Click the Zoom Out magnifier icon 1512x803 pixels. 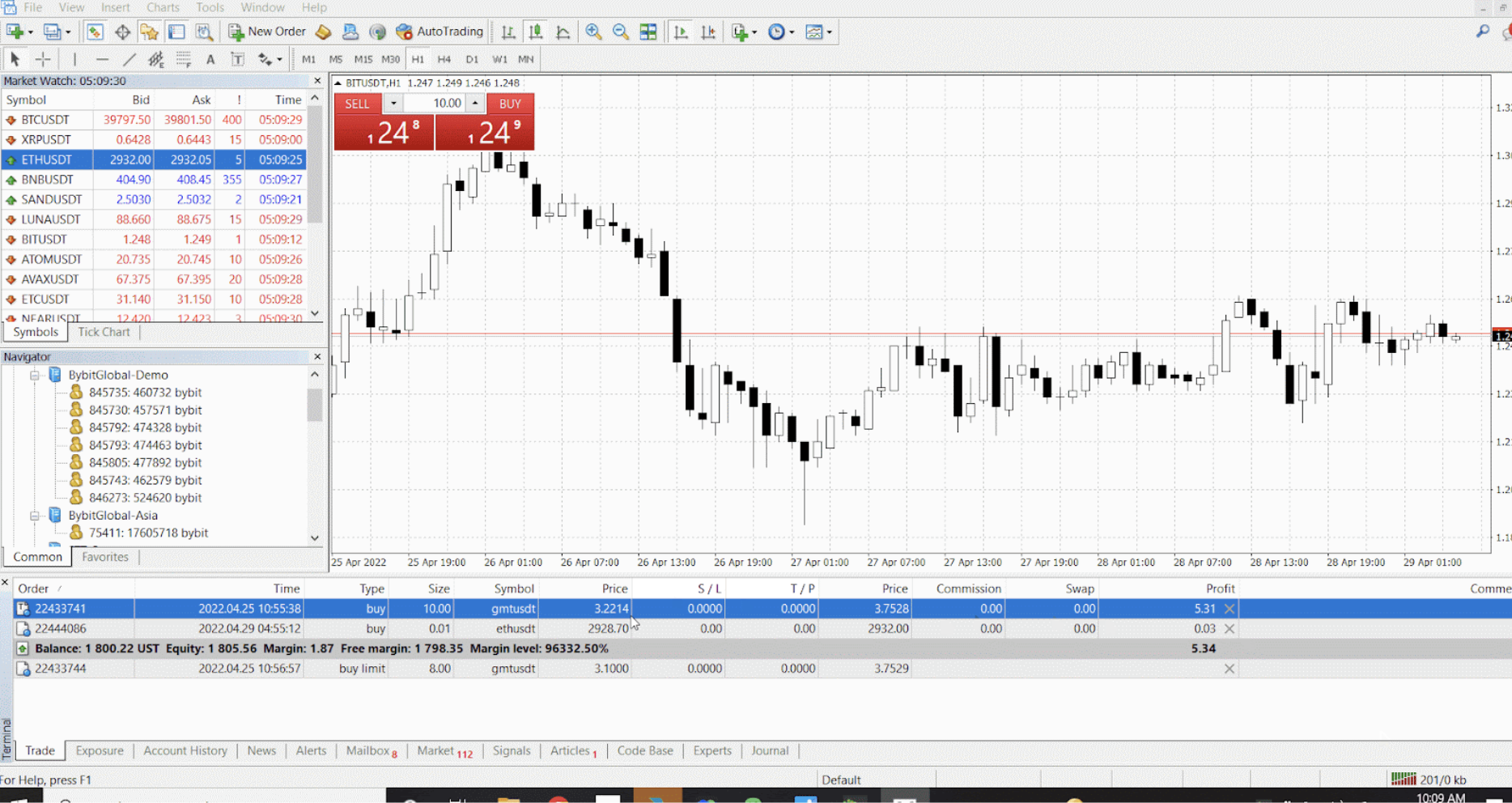point(621,32)
